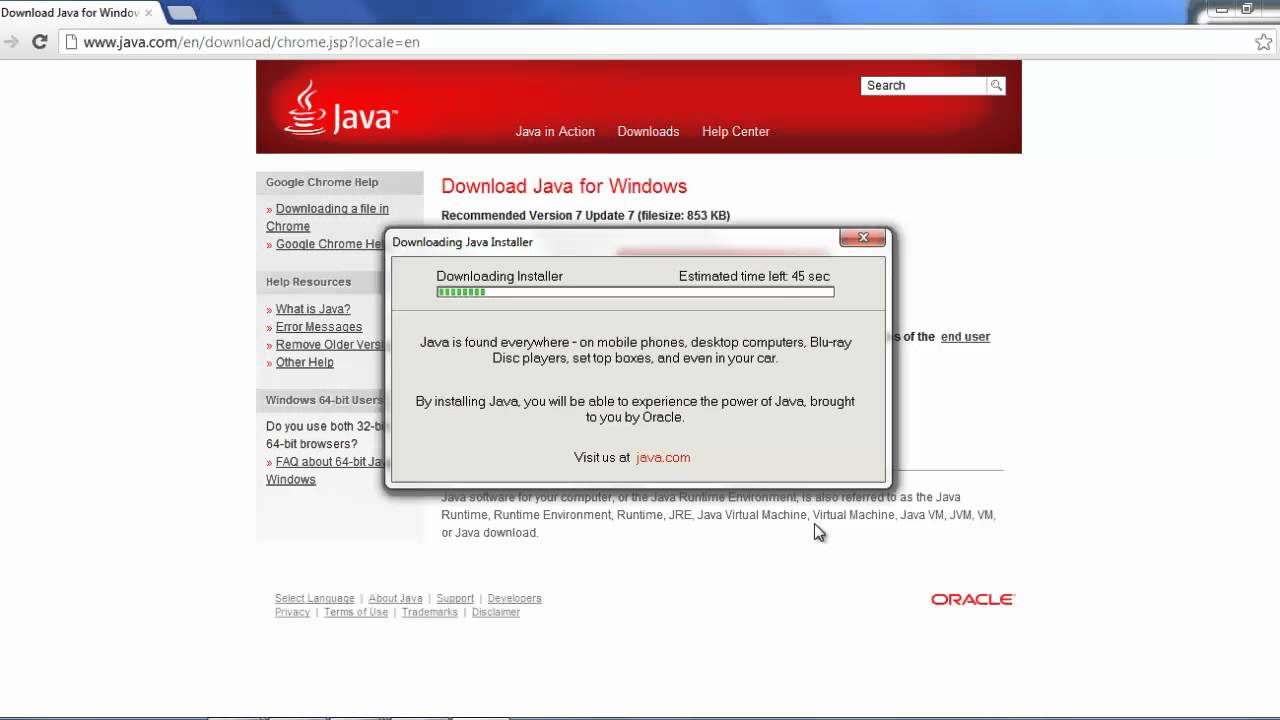The image size is (1280, 720).
Task: Open a new browser tab
Action: pos(181,12)
